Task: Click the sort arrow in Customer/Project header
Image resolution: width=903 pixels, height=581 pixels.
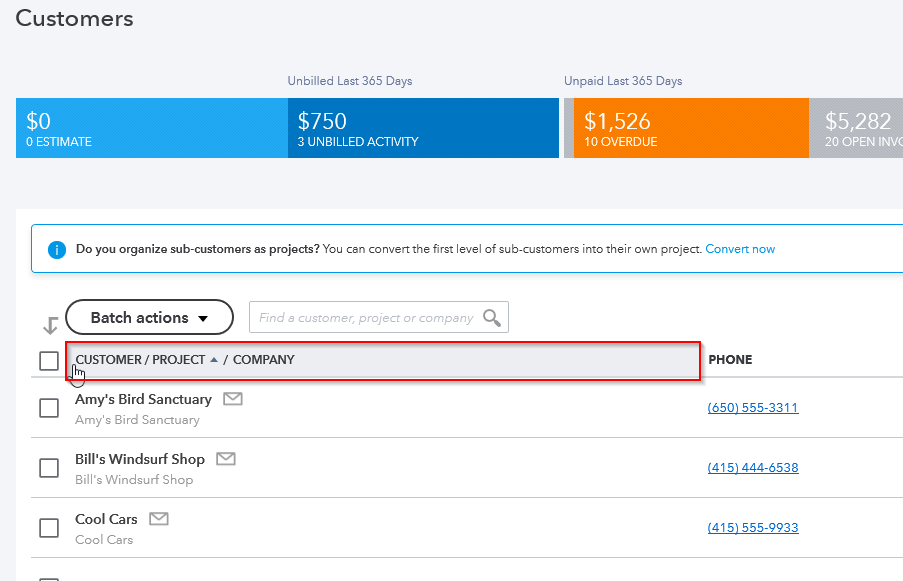Action: tap(214, 360)
